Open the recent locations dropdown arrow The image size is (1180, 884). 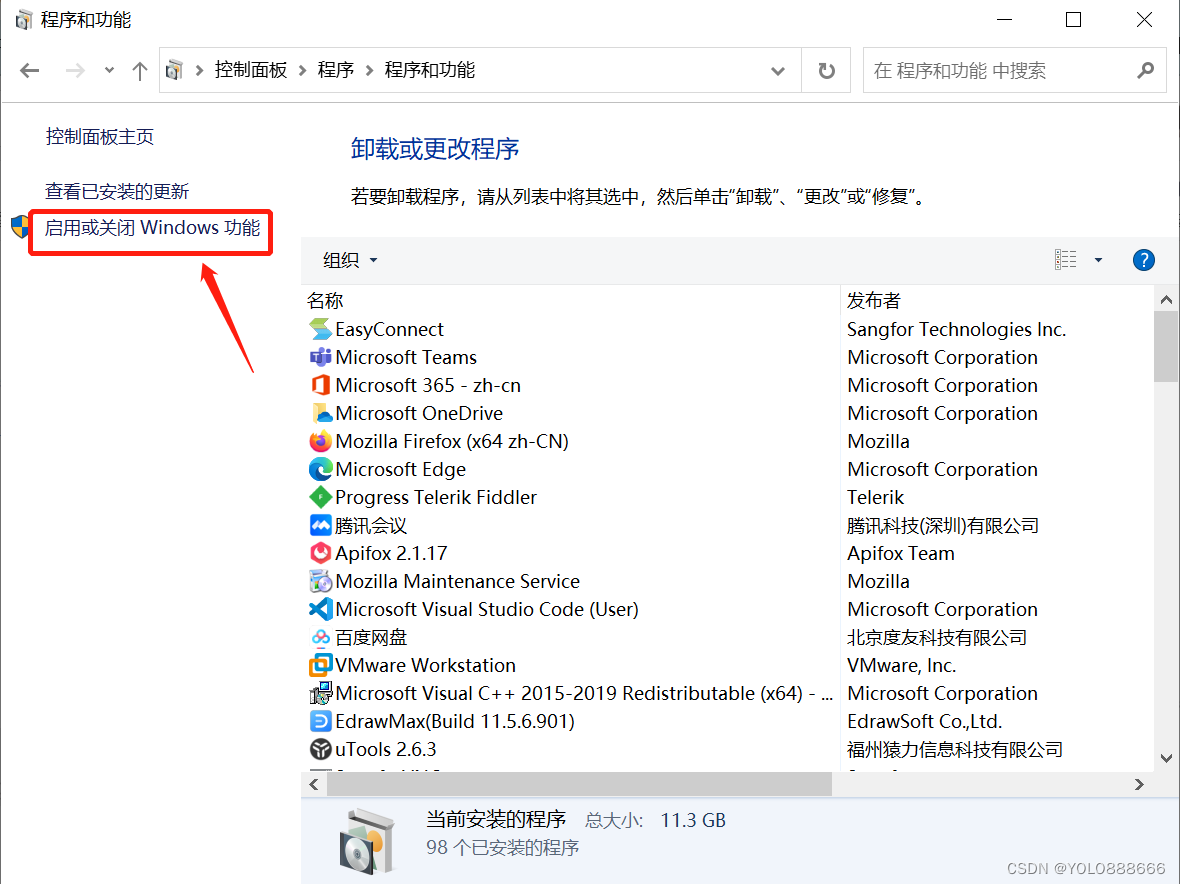[x=109, y=71]
